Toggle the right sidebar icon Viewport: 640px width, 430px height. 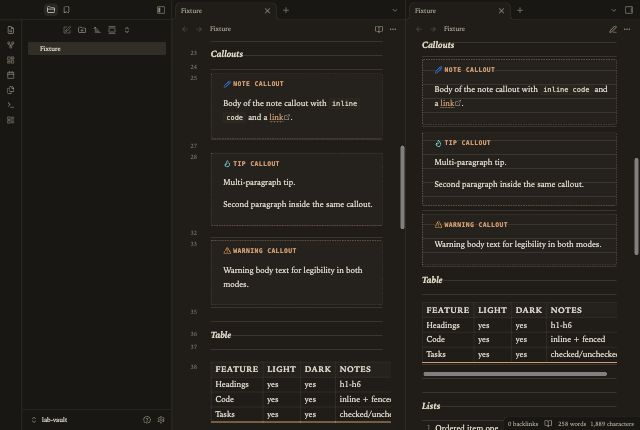coord(629,10)
